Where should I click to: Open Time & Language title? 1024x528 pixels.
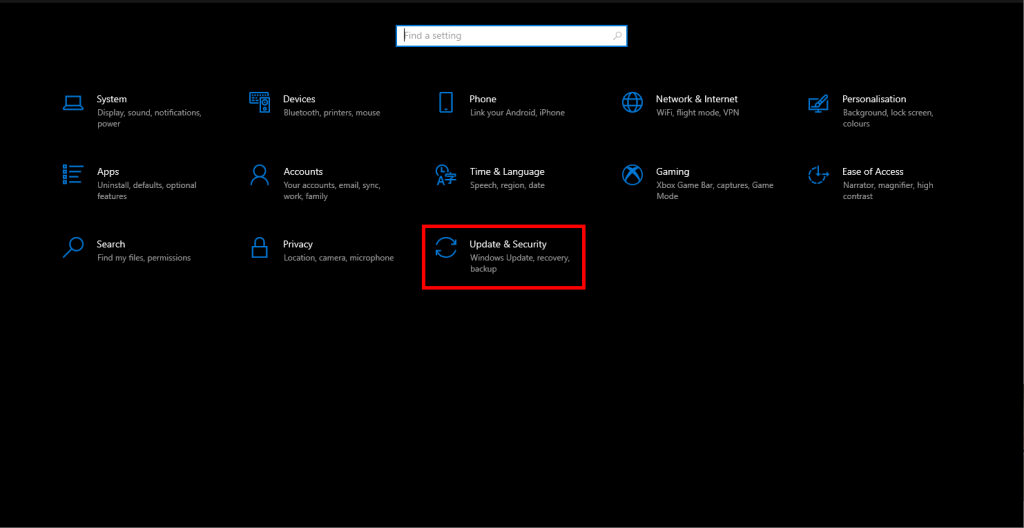(x=507, y=172)
